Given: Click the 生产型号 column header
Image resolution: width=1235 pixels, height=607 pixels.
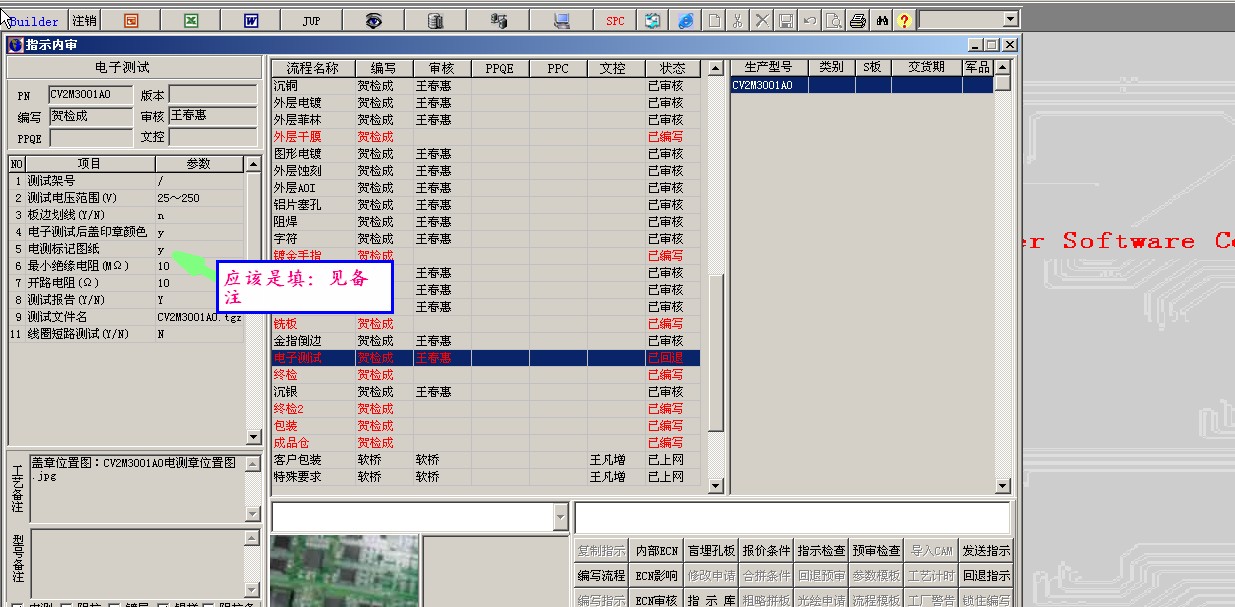Looking at the screenshot, I should coord(769,67).
